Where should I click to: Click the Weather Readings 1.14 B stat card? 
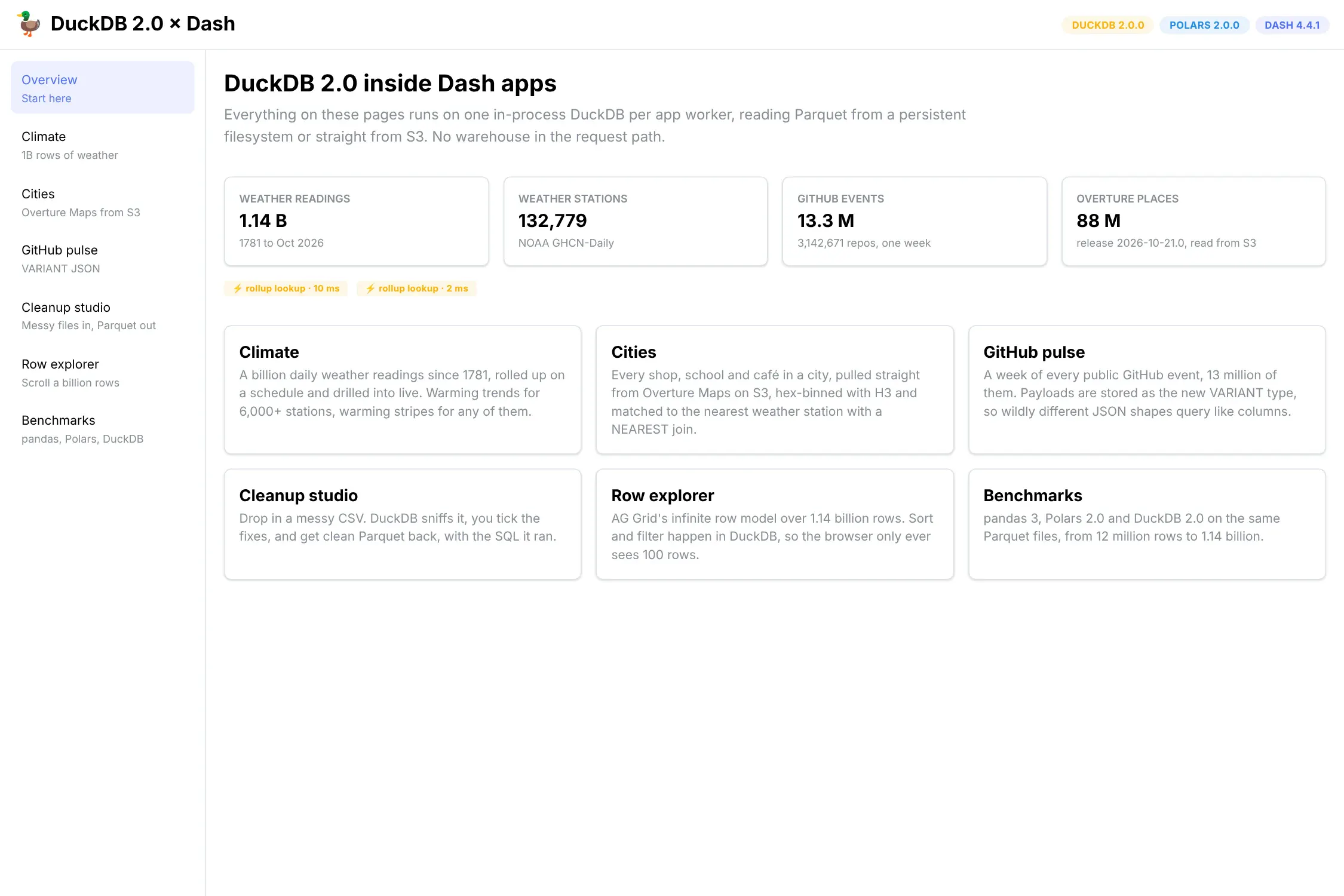[x=356, y=221]
